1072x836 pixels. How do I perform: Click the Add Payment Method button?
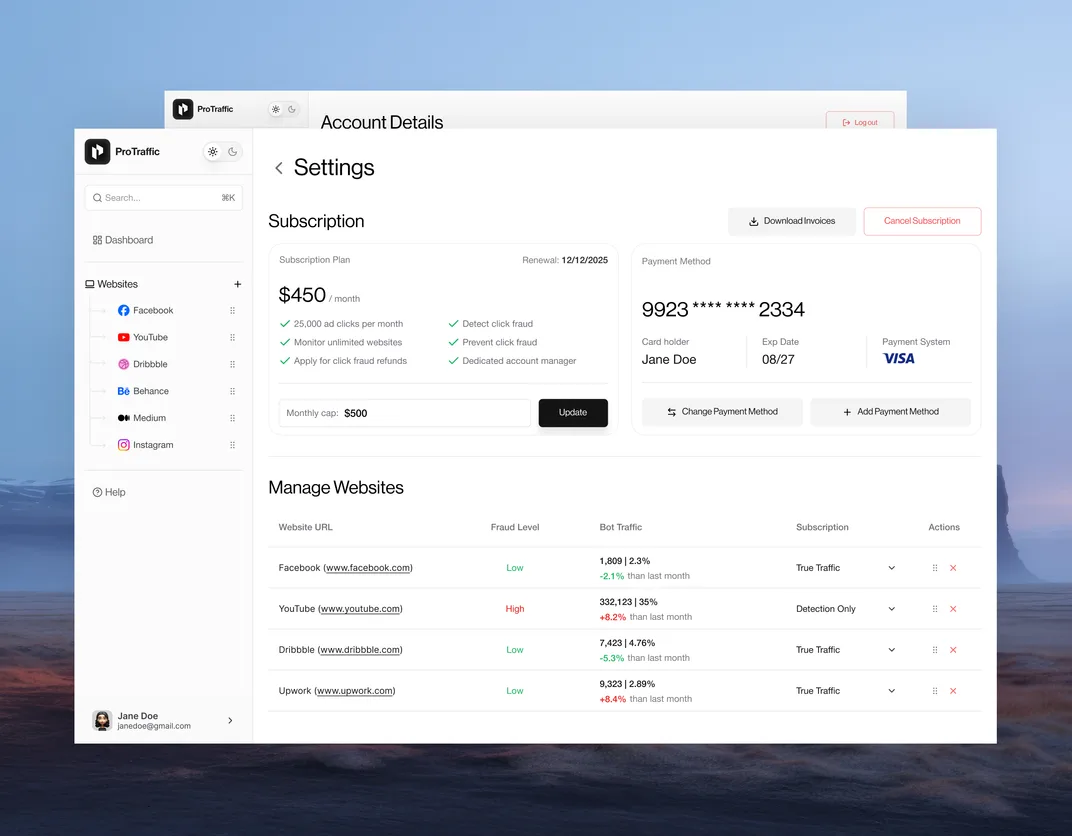click(891, 412)
